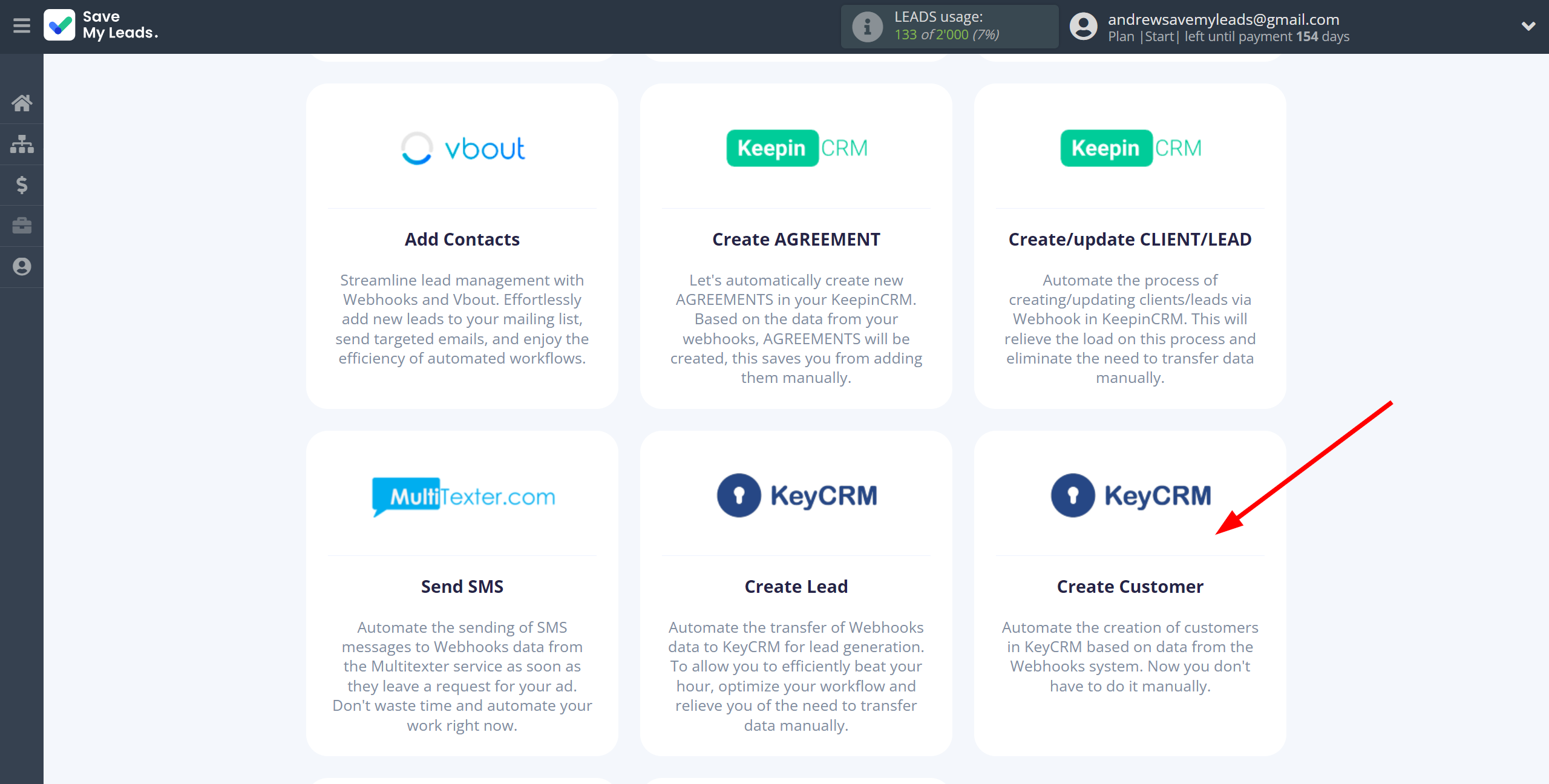Click the LEADS usage 133 of 2'000 text
Screen dimensions: 1549x784
[x=947, y=34]
